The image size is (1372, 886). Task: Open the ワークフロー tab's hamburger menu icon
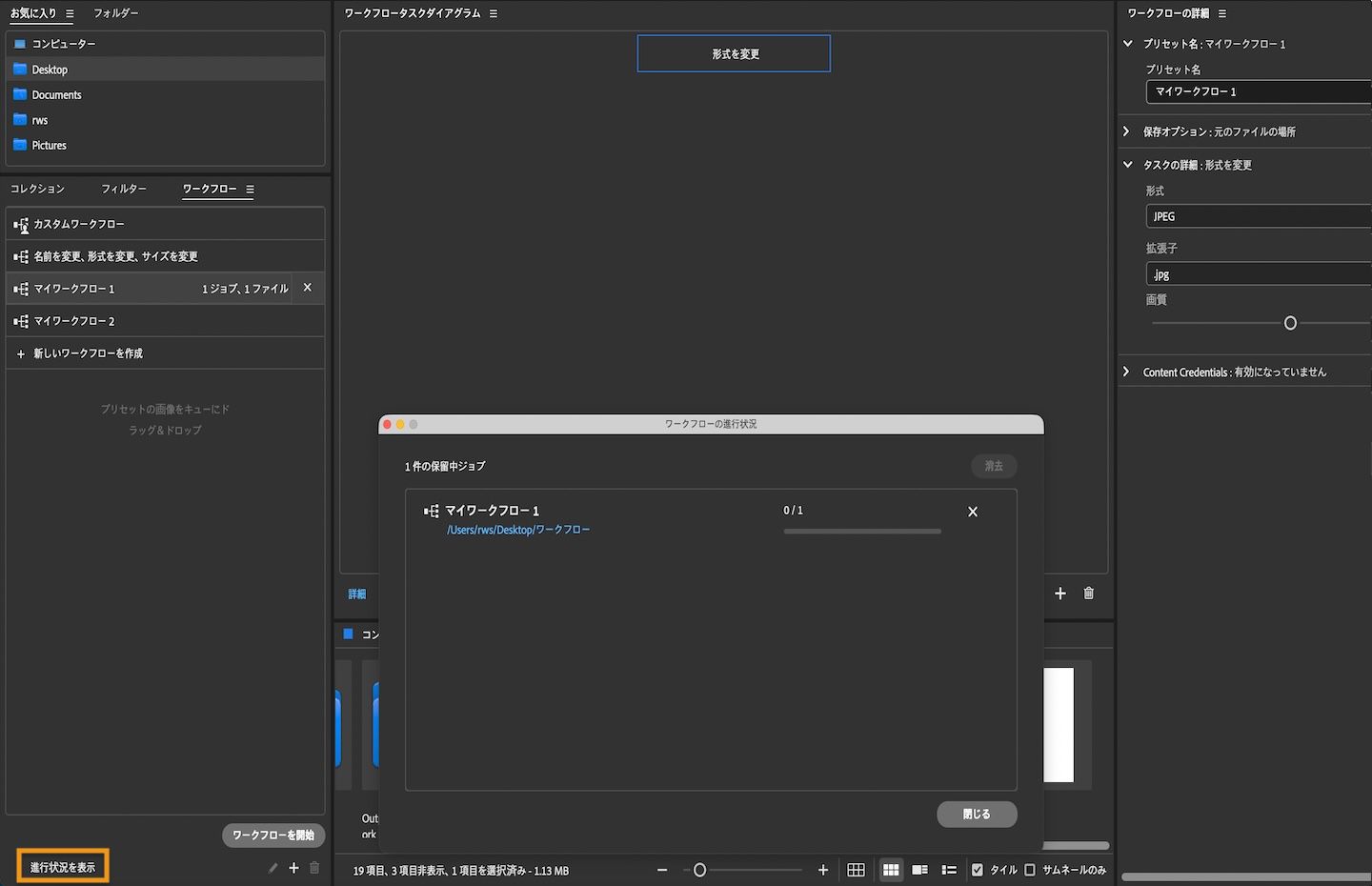point(250,190)
